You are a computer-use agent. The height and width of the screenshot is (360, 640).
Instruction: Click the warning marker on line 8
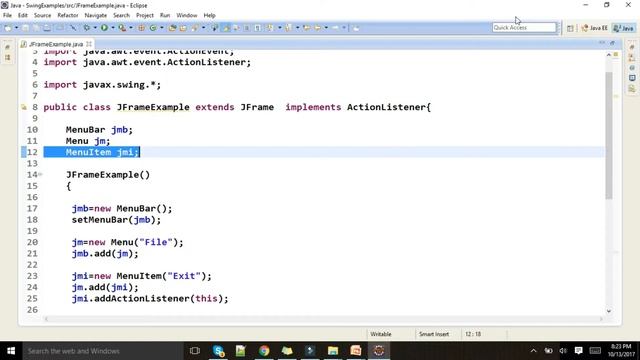tap(24, 107)
